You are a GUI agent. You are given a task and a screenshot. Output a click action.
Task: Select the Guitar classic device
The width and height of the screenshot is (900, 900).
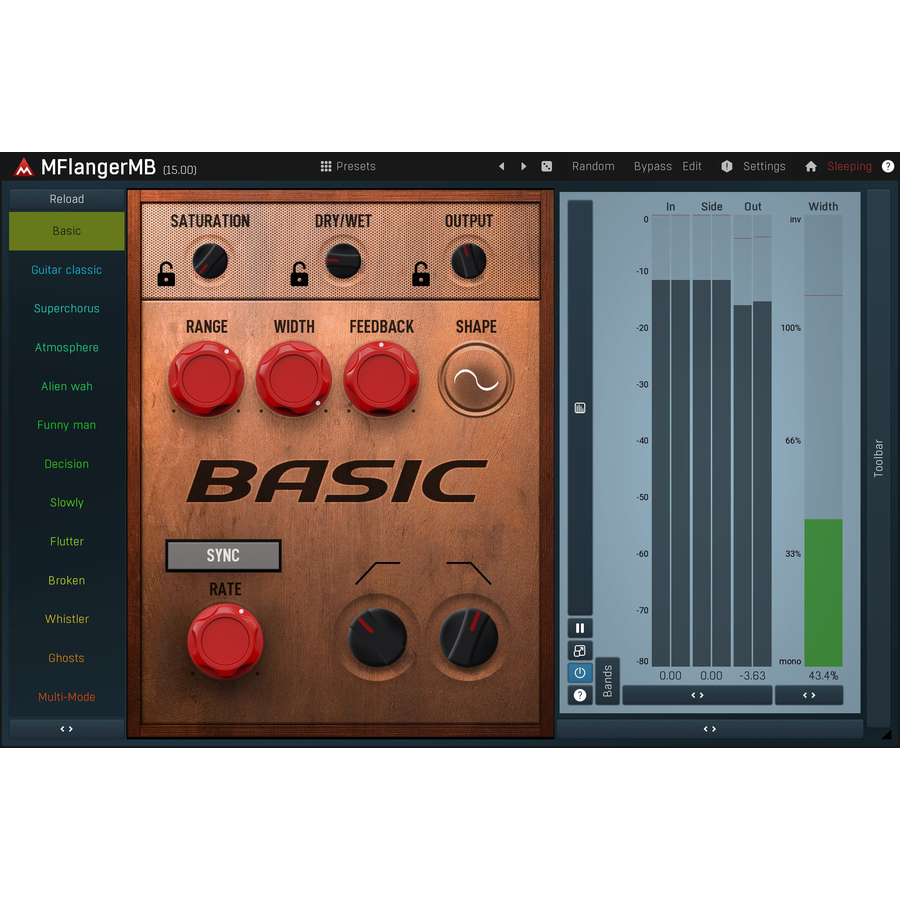67,270
